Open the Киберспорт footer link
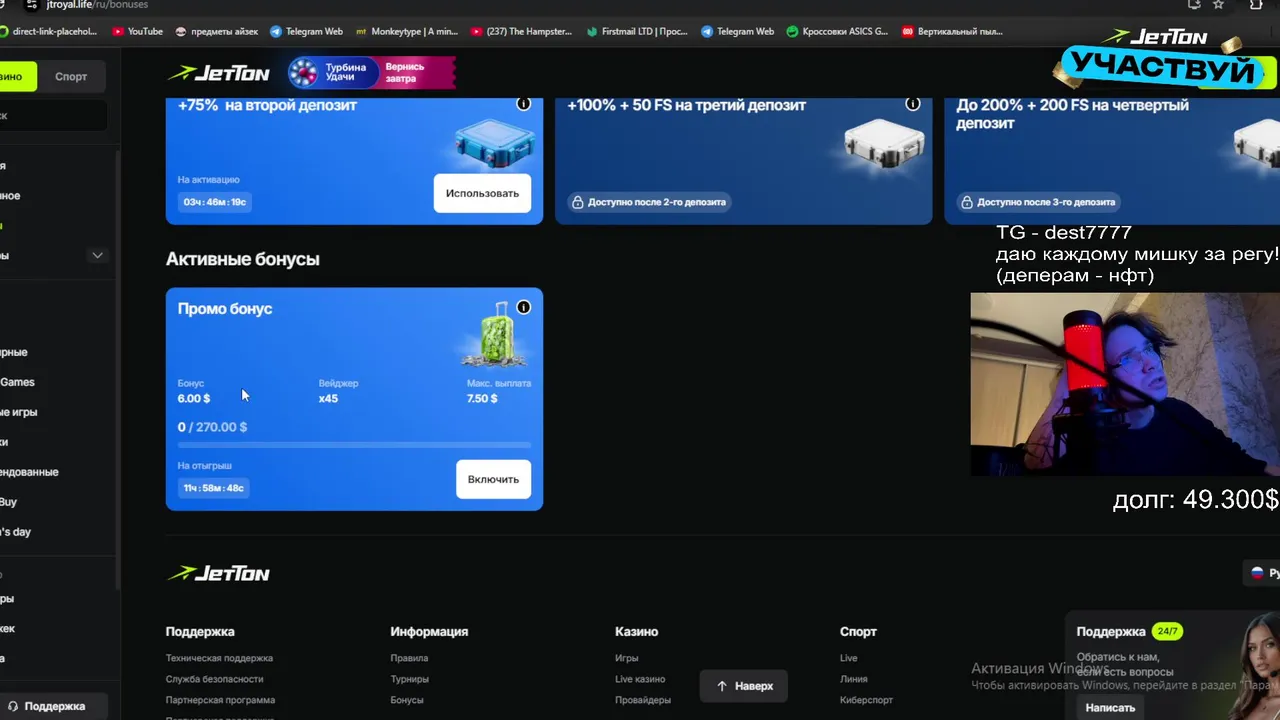The height and width of the screenshot is (720, 1280). (x=866, y=700)
